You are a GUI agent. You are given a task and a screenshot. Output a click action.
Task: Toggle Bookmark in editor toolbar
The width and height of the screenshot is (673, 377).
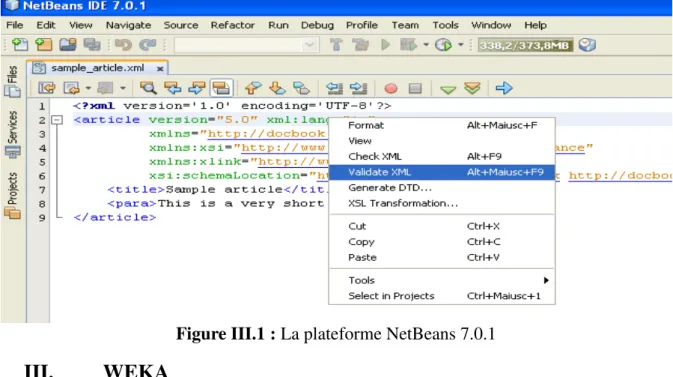(301, 88)
